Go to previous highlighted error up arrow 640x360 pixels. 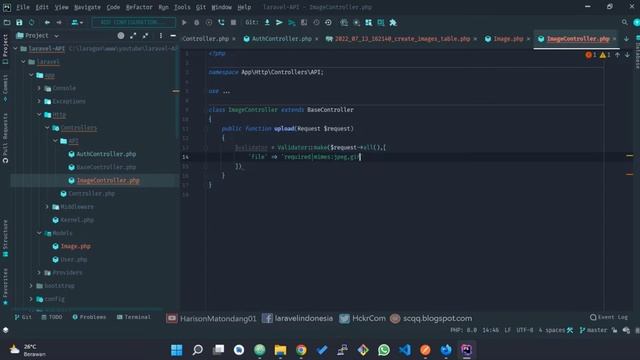pyautogui.click(x=618, y=55)
